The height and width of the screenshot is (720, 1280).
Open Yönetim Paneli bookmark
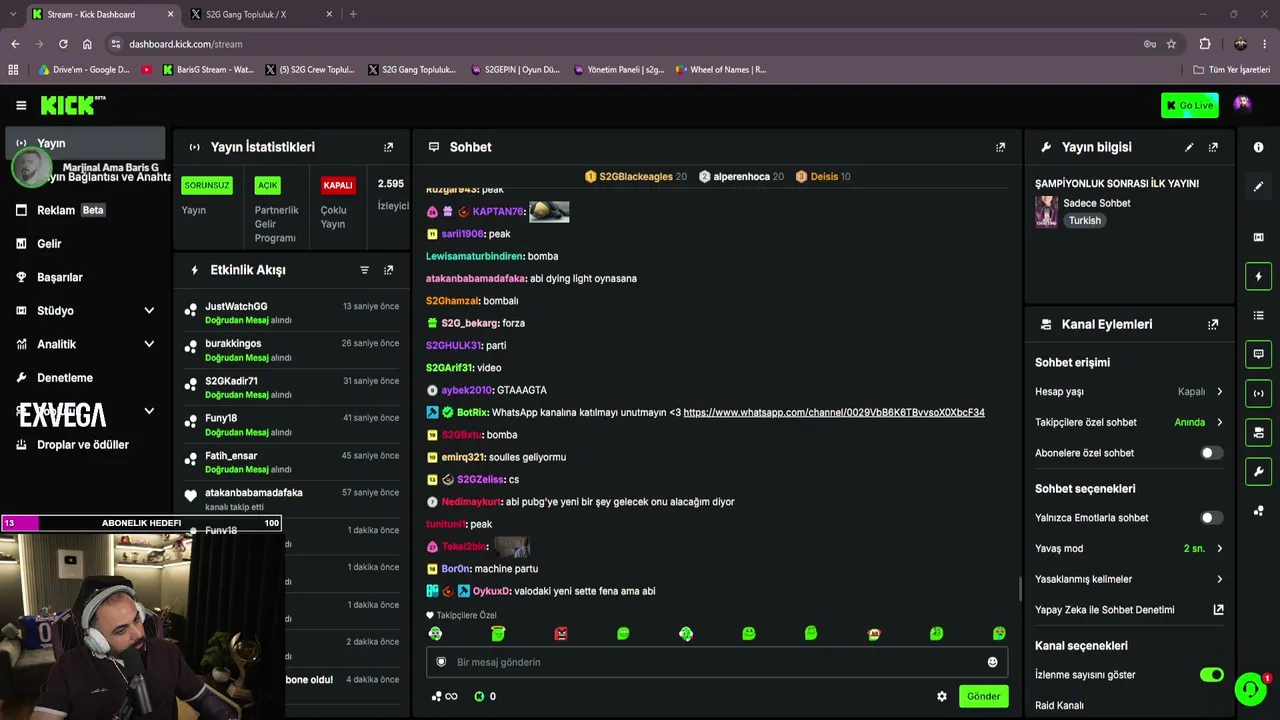(619, 70)
